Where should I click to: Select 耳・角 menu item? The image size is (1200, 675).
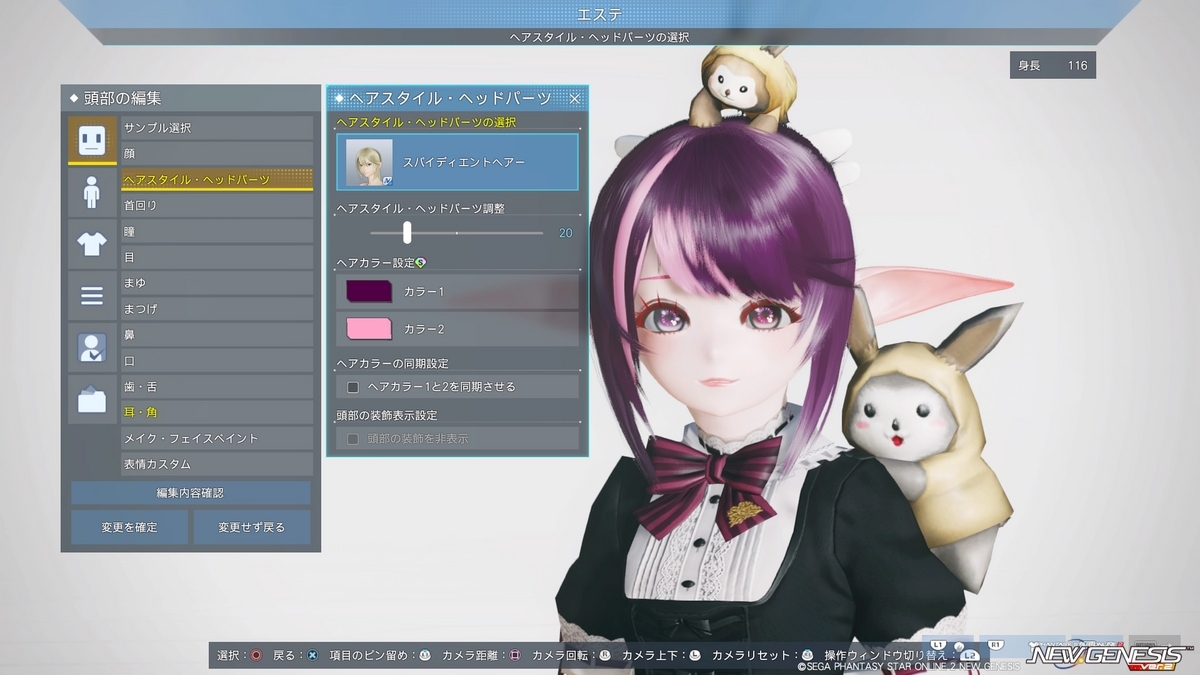[x=217, y=412]
